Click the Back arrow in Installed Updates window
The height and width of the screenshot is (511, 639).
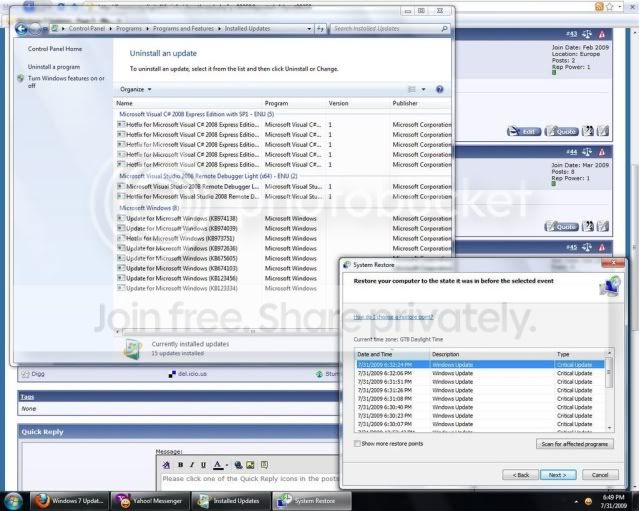(x=21, y=29)
